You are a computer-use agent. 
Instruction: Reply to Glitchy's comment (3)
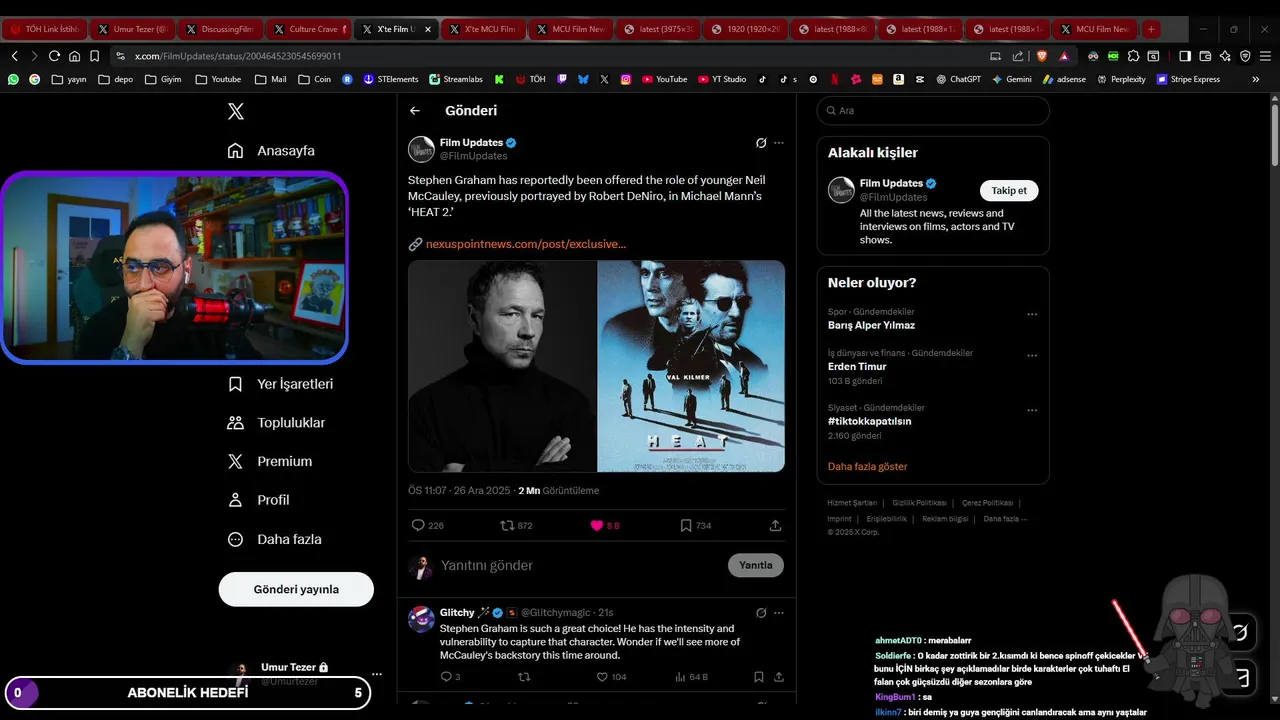pyautogui.click(x=446, y=677)
